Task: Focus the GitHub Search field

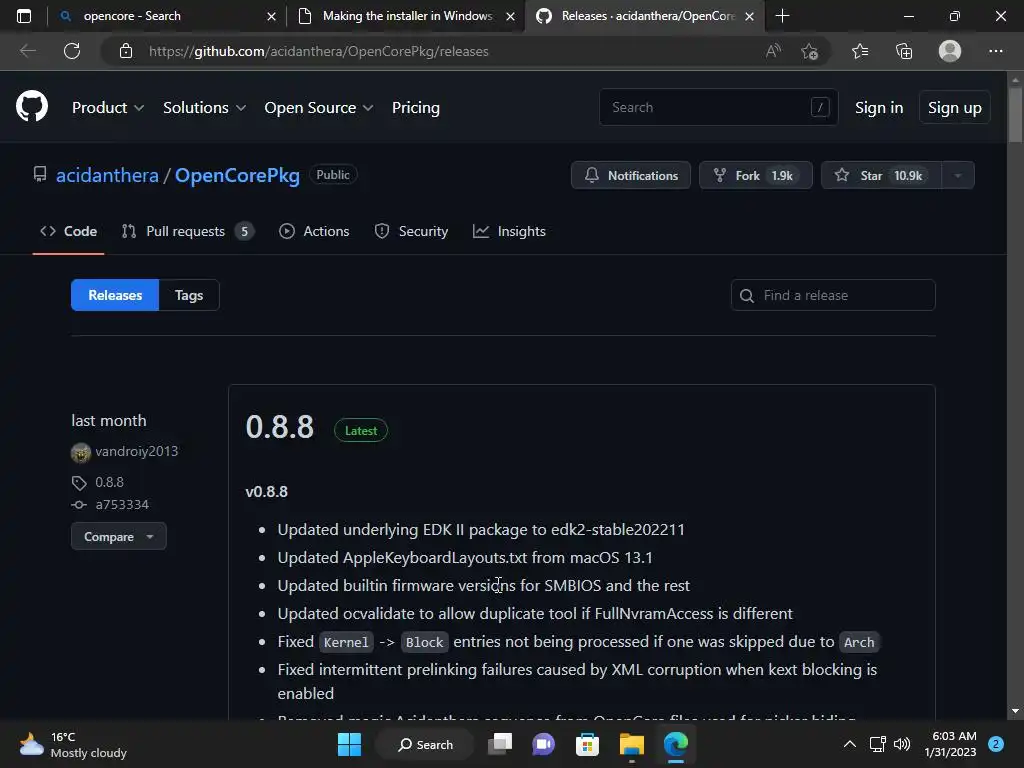Action: click(718, 107)
